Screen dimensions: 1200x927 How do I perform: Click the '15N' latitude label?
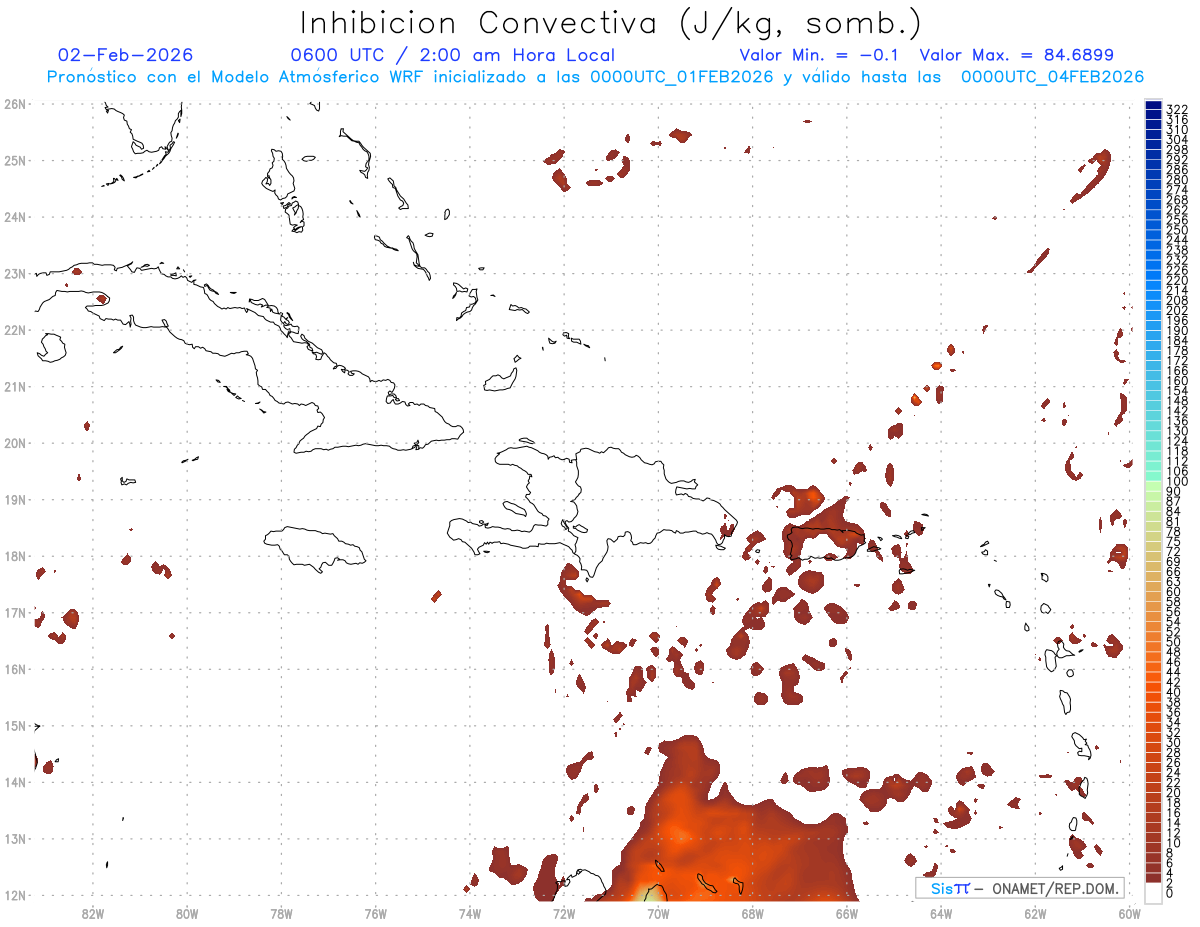click(15, 725)
